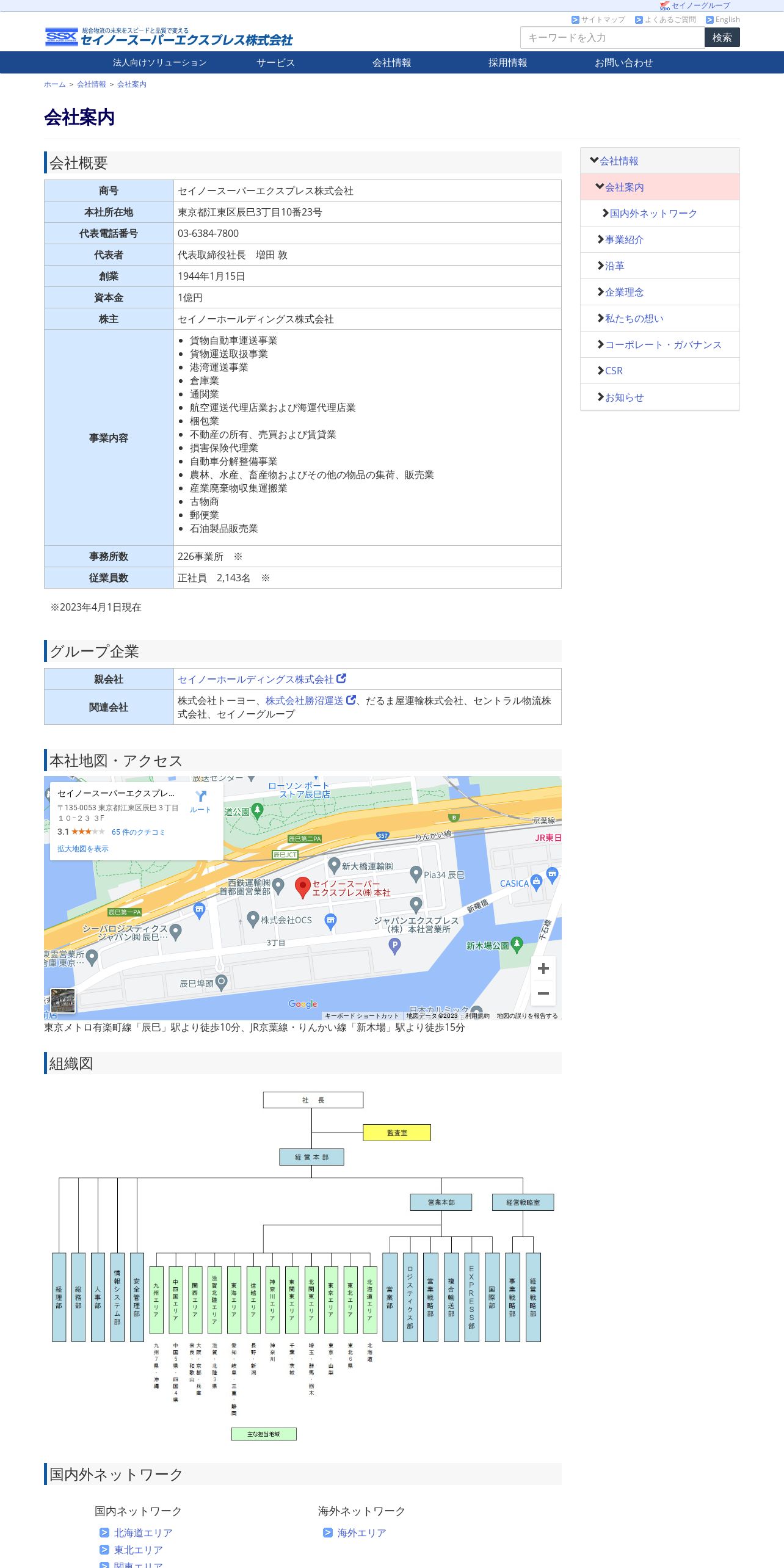Viewport: 784px width, 1568px height.
Task: Click the Pia34 辰巳 map marker
Action: (416, 874)
